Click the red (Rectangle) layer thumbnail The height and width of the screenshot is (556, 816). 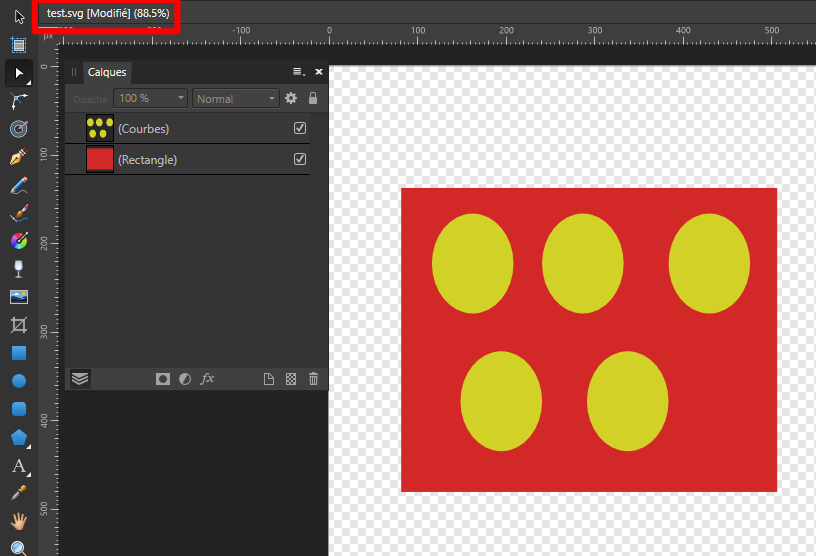click(99, 159)
